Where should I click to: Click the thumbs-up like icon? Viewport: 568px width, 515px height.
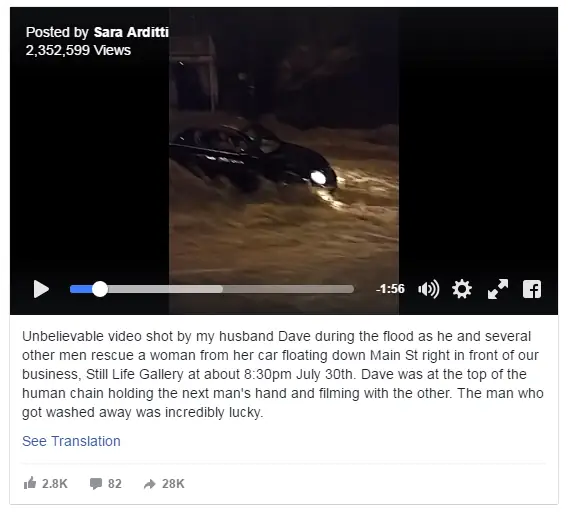(x=30, y=483)
